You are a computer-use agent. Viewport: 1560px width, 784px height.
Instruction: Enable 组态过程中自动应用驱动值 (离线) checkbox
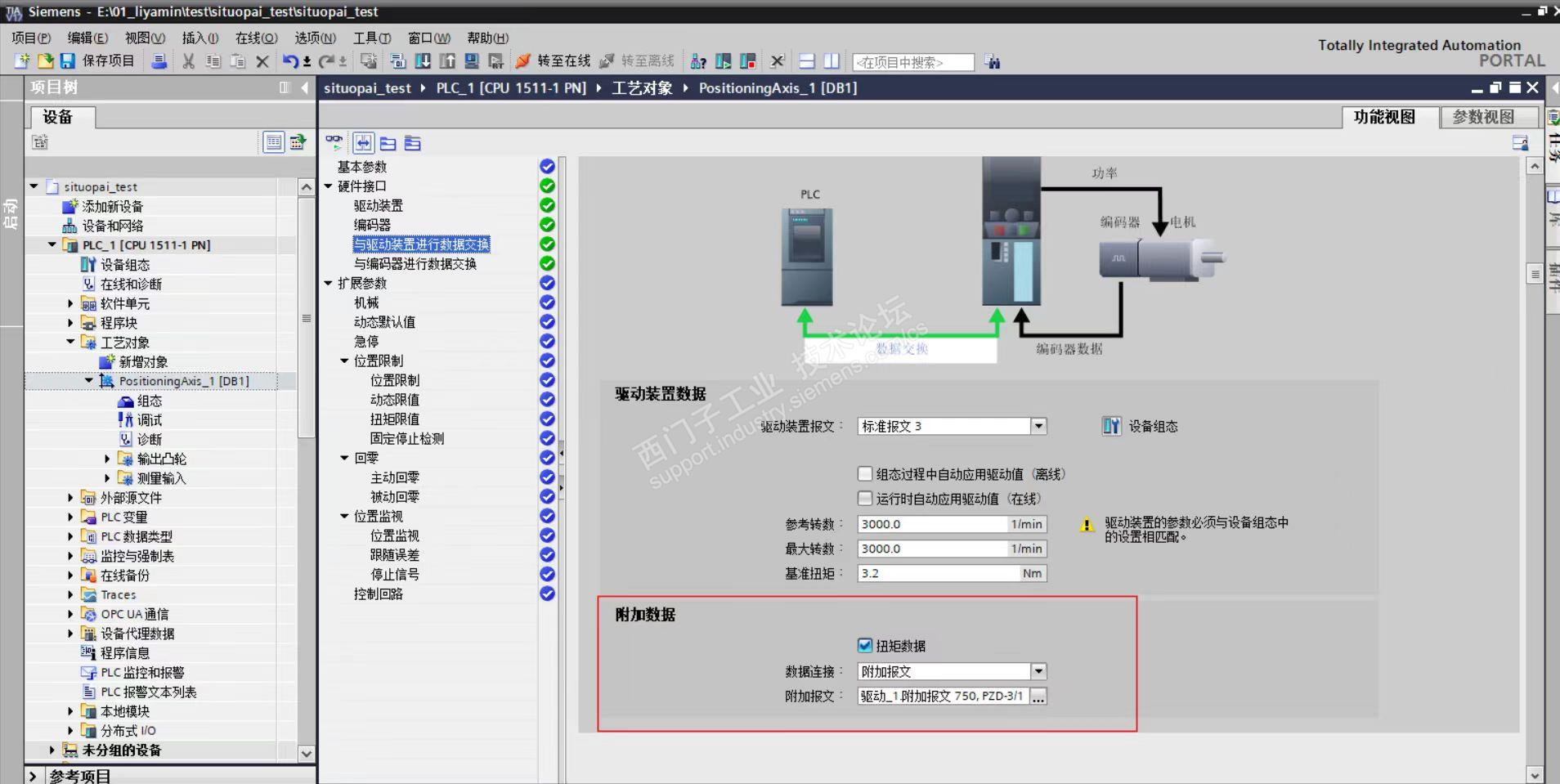[x=865, y=474]
